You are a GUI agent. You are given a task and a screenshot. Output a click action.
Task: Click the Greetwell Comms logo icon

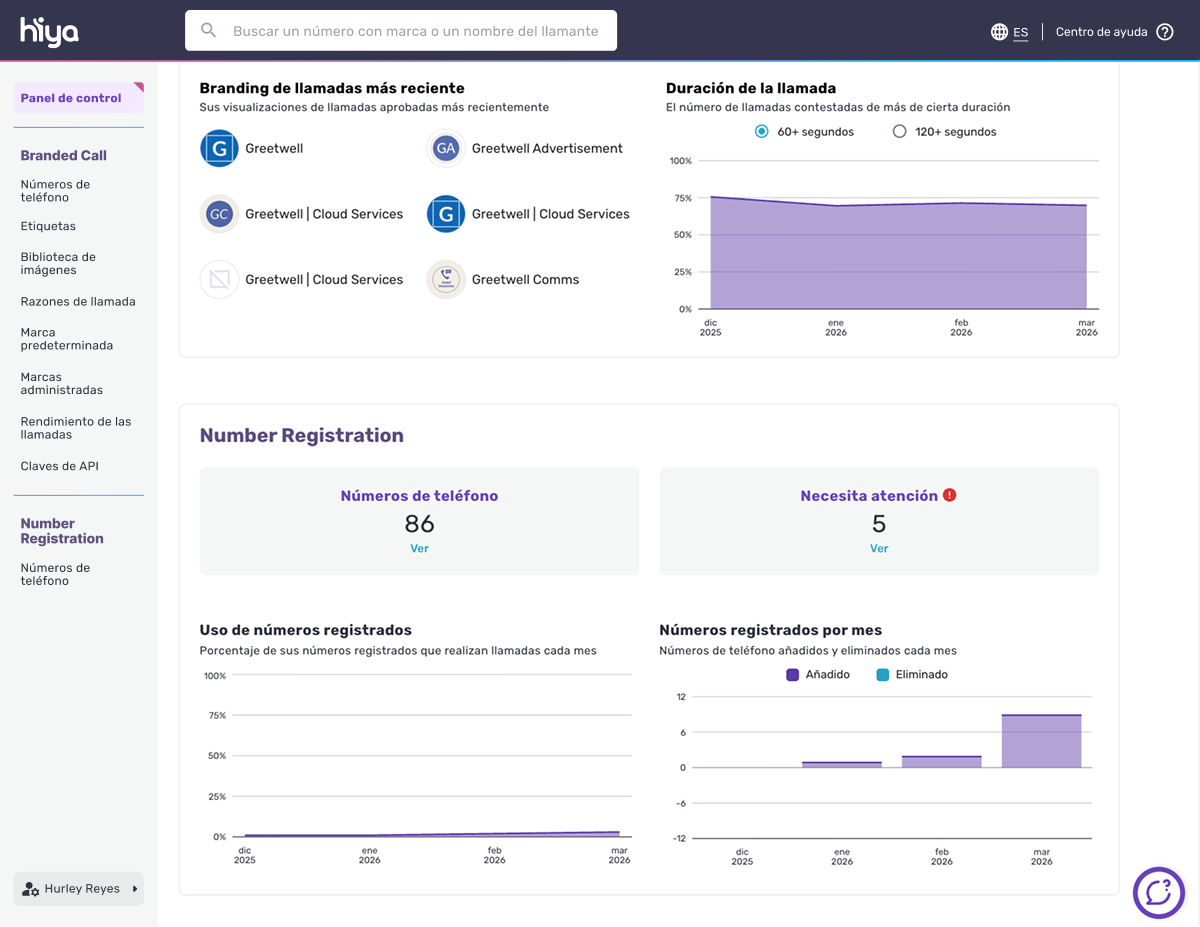click(x=445, y=280)
